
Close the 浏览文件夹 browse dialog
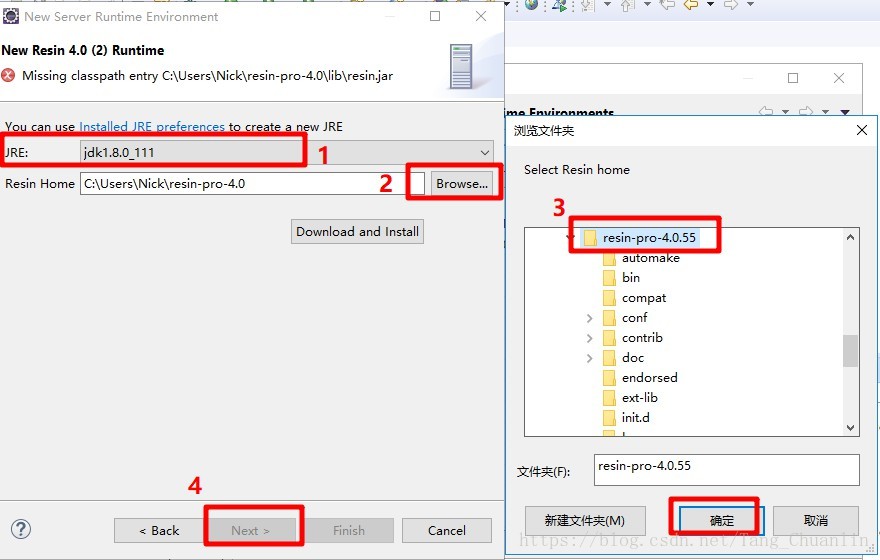point(862,130)
